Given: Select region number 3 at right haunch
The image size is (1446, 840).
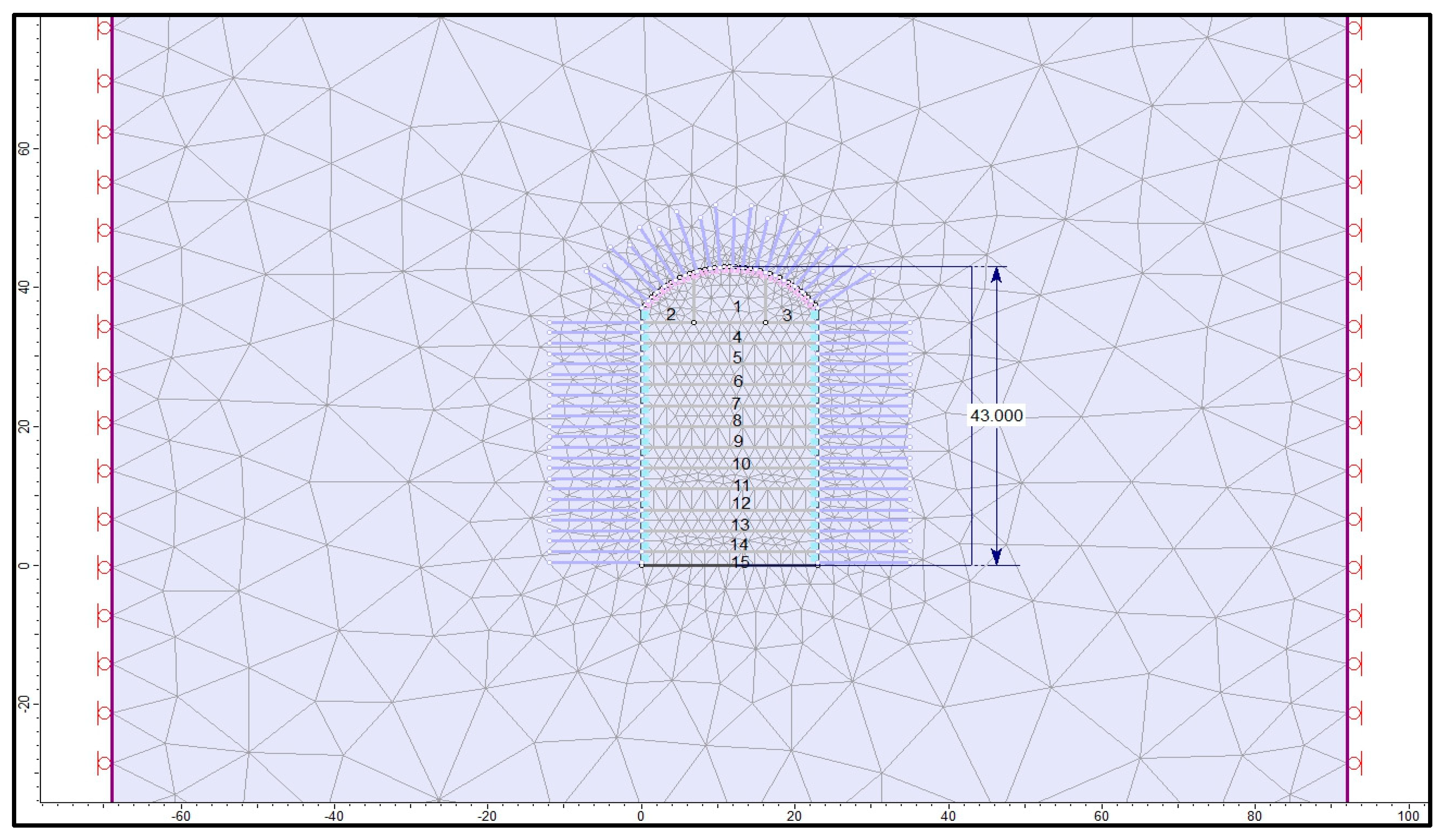Looking at the screenshot, I should pyautogui.click(x=787, y=315).
